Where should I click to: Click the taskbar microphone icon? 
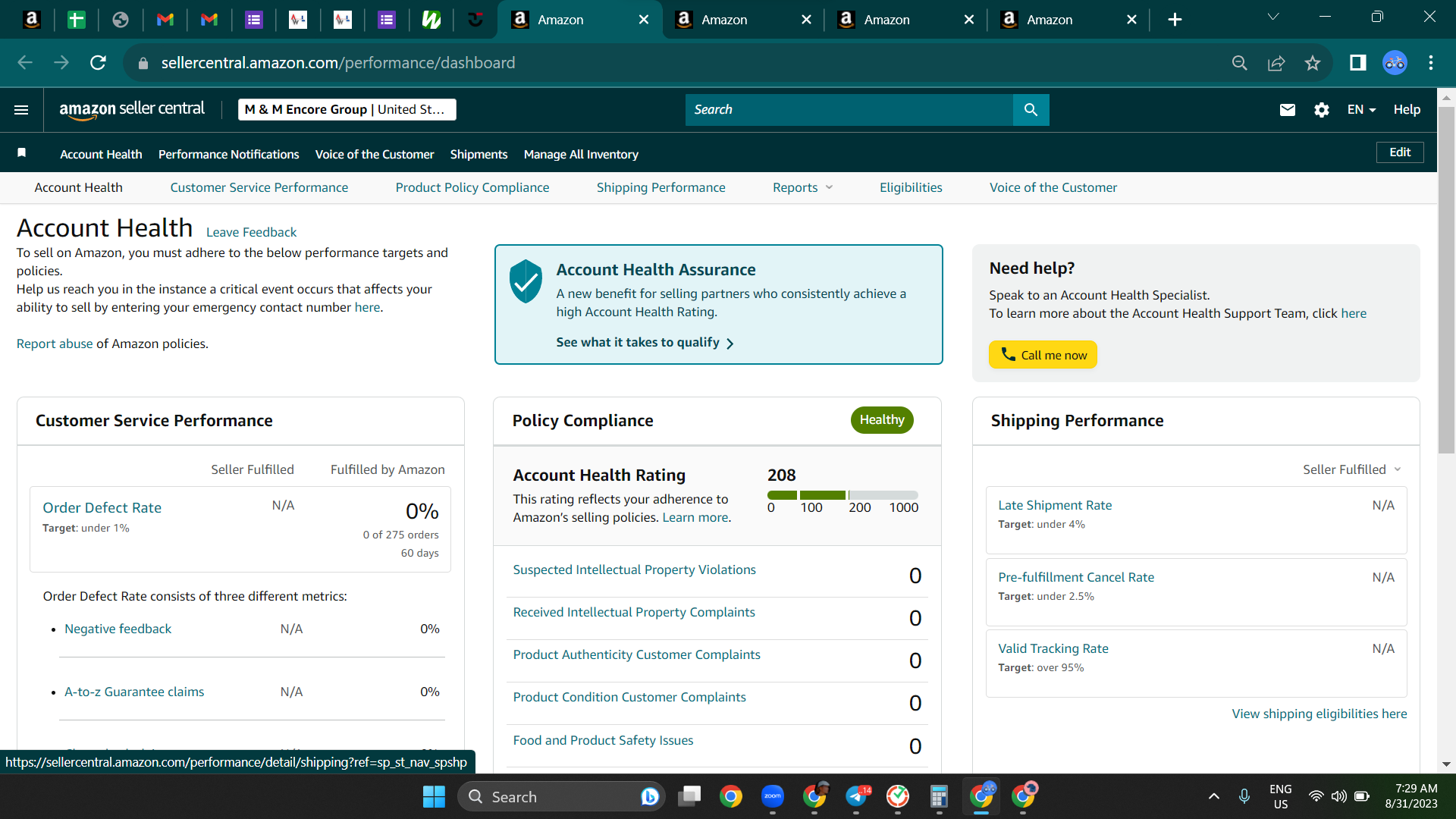pos(1244,796)
